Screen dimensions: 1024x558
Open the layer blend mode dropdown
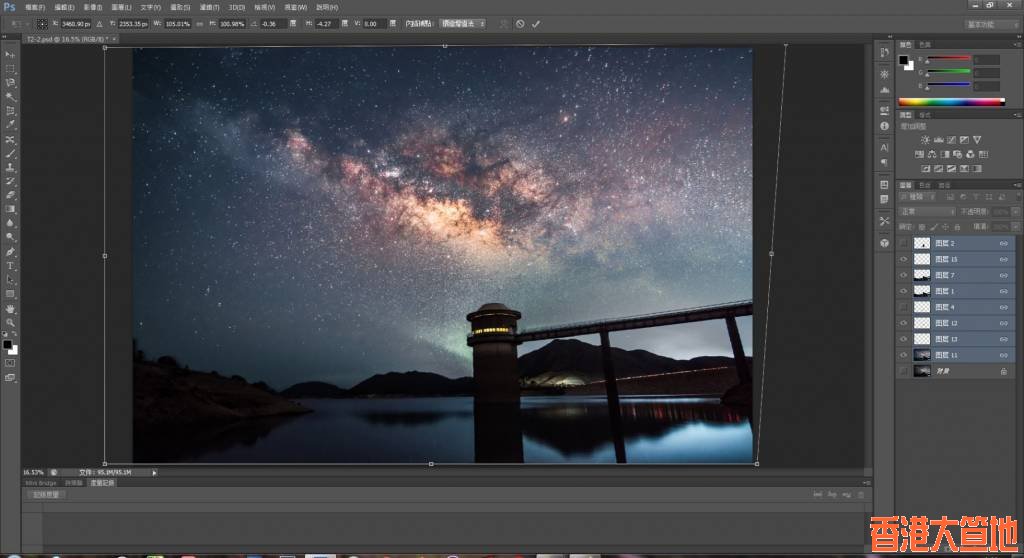click(927, 212)
